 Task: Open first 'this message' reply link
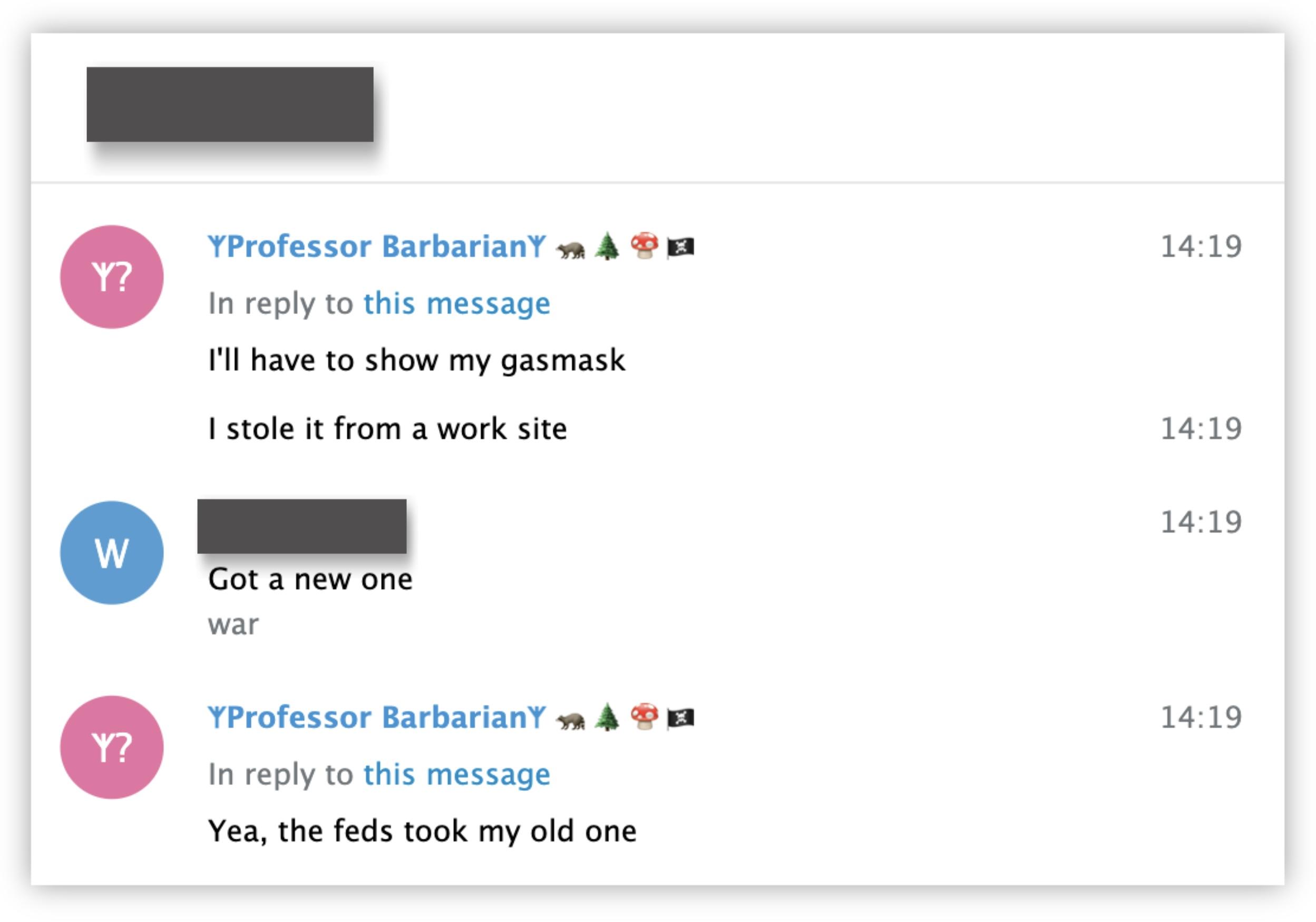(x=457, y=303)
